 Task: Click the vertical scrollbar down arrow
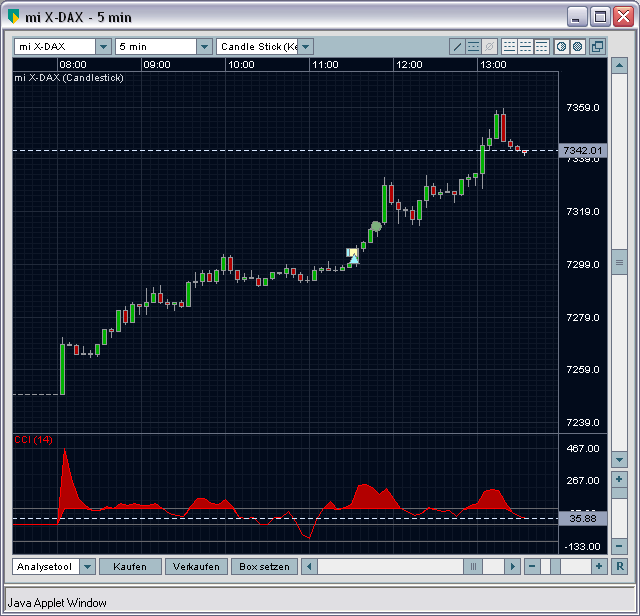pos(619,460)
